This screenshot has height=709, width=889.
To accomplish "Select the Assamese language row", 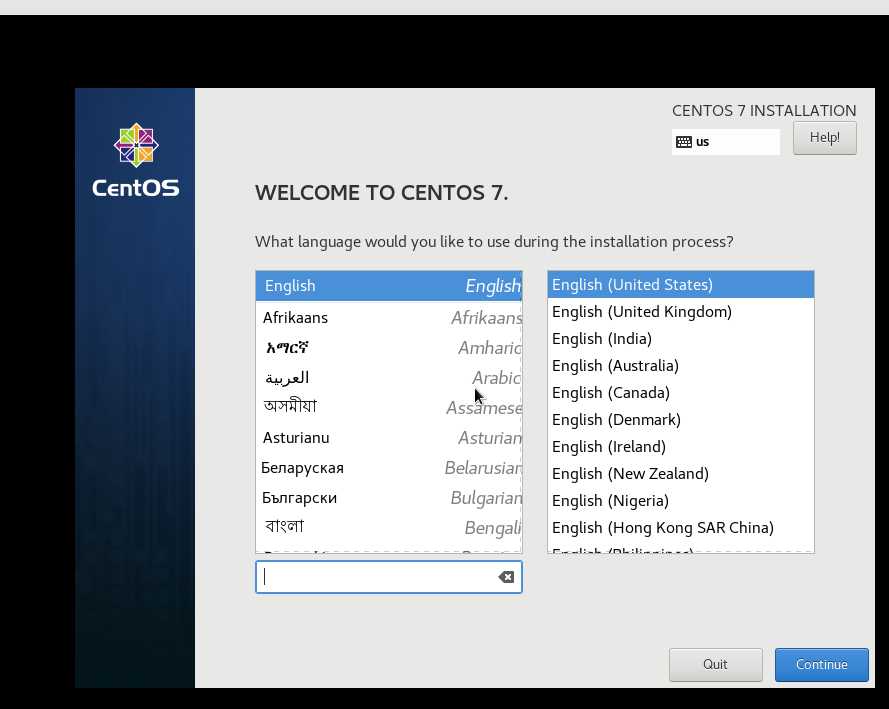I will (x=389, y=407).
